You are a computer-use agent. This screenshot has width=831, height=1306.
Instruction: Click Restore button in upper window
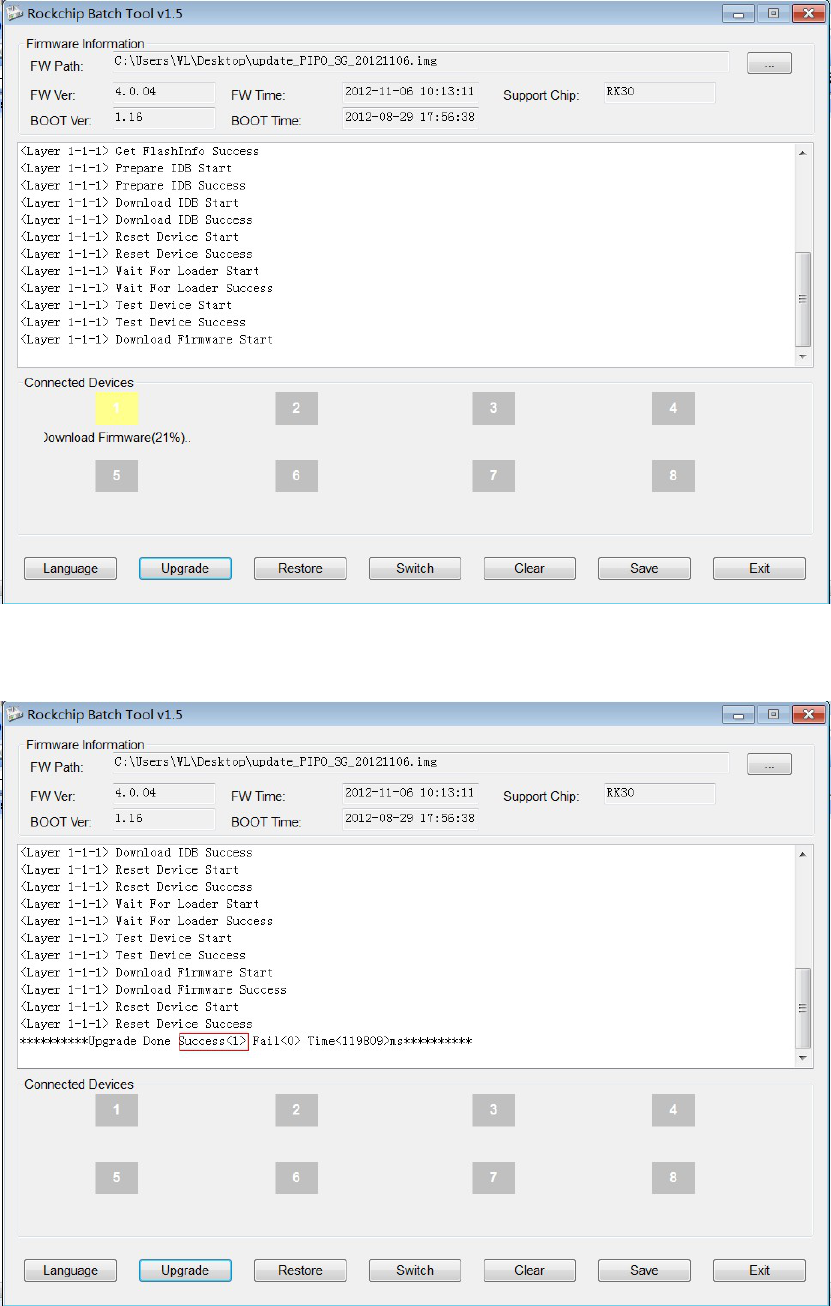(x=300, y=568)
